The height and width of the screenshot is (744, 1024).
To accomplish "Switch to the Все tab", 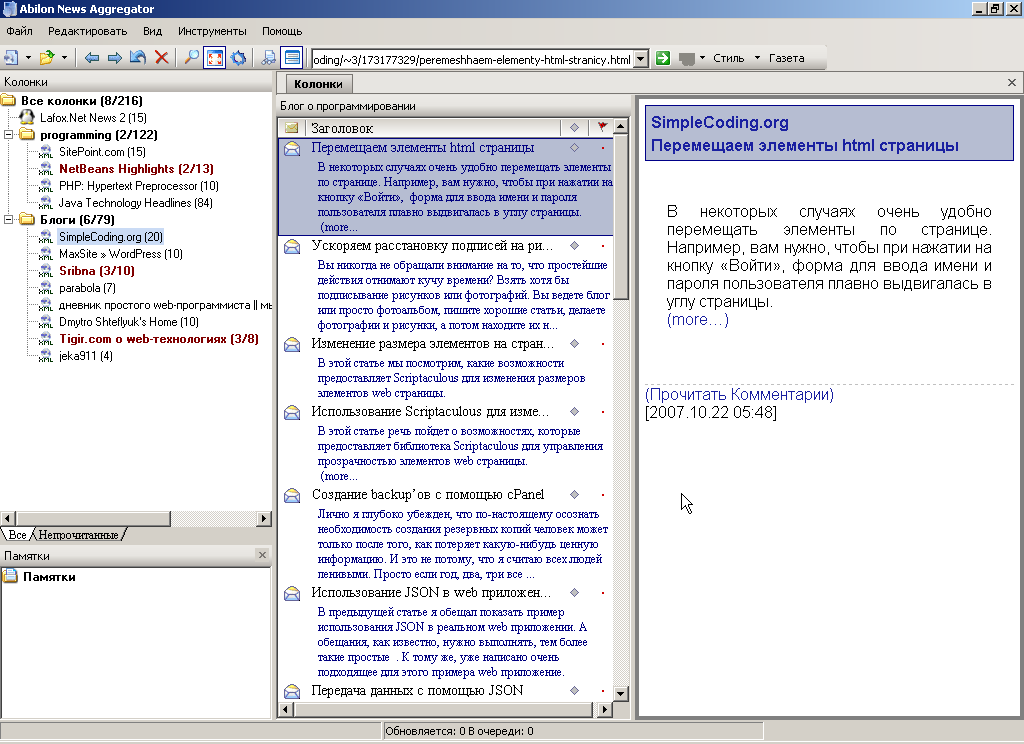I will point(17,535).
